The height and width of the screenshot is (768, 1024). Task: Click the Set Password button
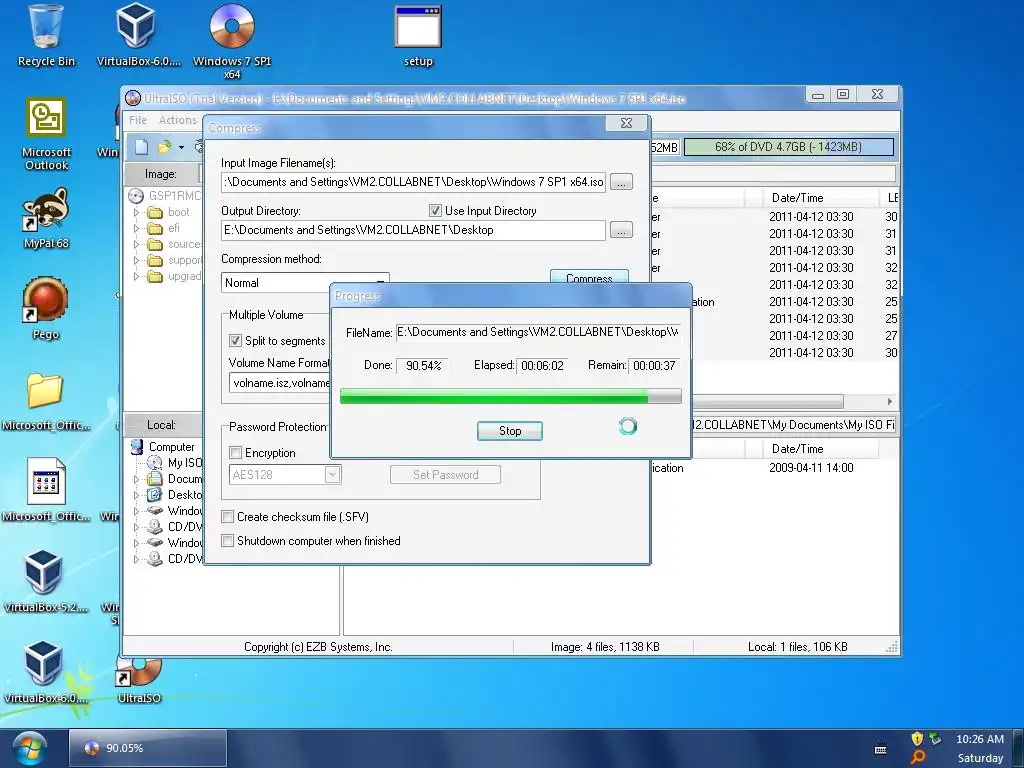pyautogui.click(x=445, y=475)
